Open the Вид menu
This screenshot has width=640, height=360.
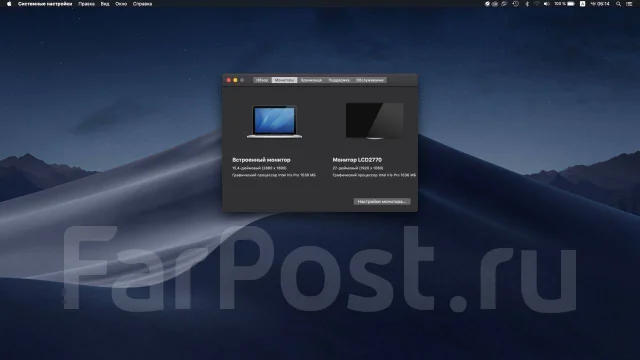coord(105,4)
